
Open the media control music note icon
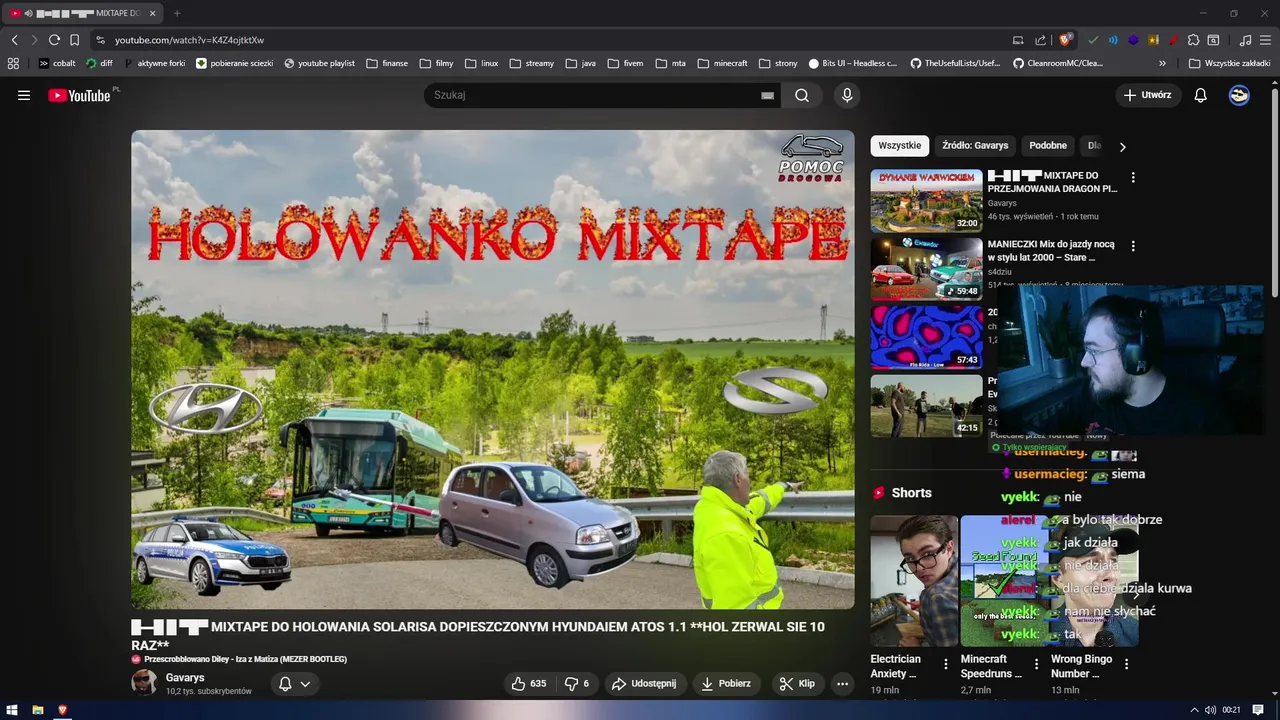(1245, 40)
